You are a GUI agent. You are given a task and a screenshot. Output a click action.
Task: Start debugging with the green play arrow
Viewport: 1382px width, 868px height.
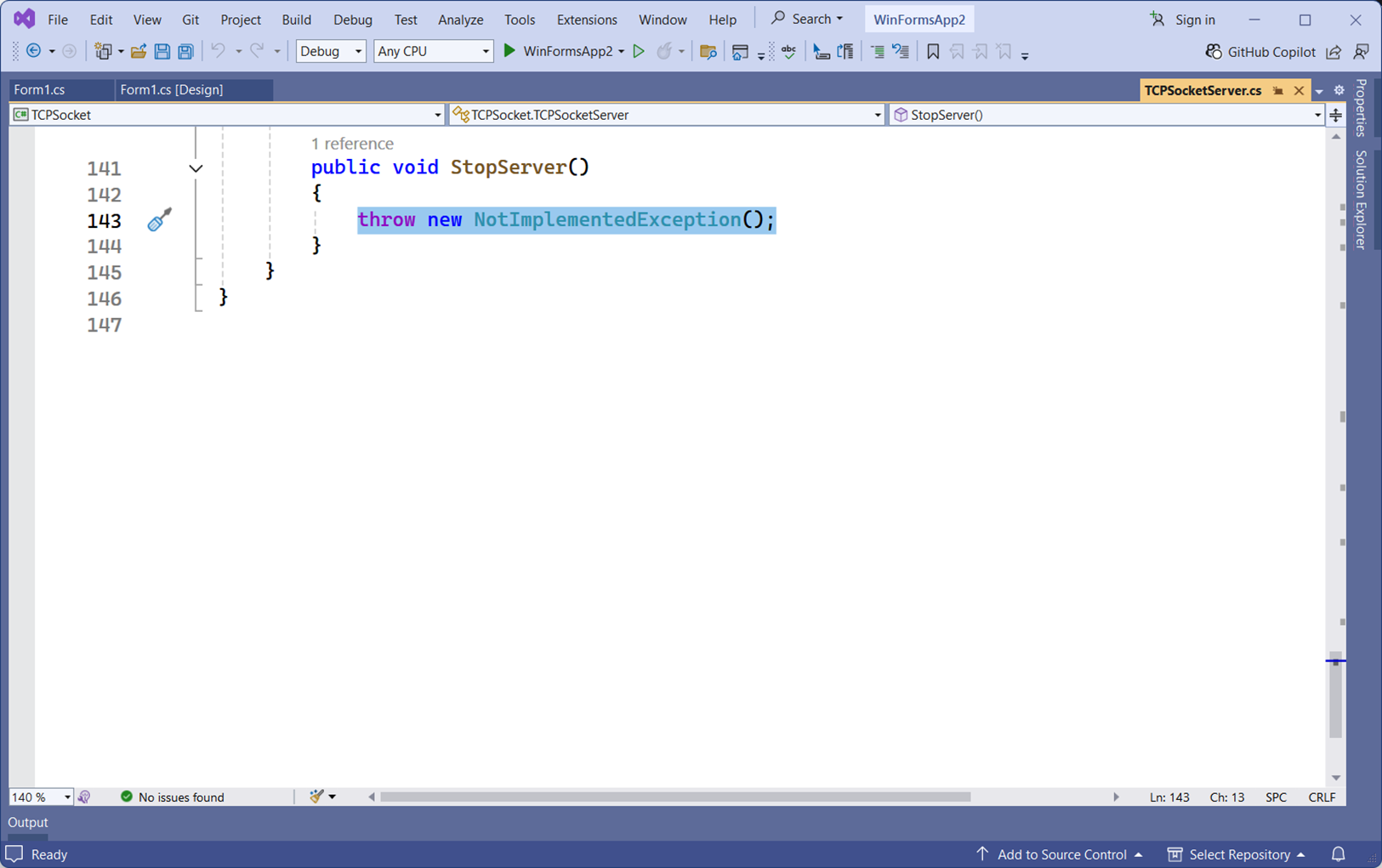click(509, 51)
